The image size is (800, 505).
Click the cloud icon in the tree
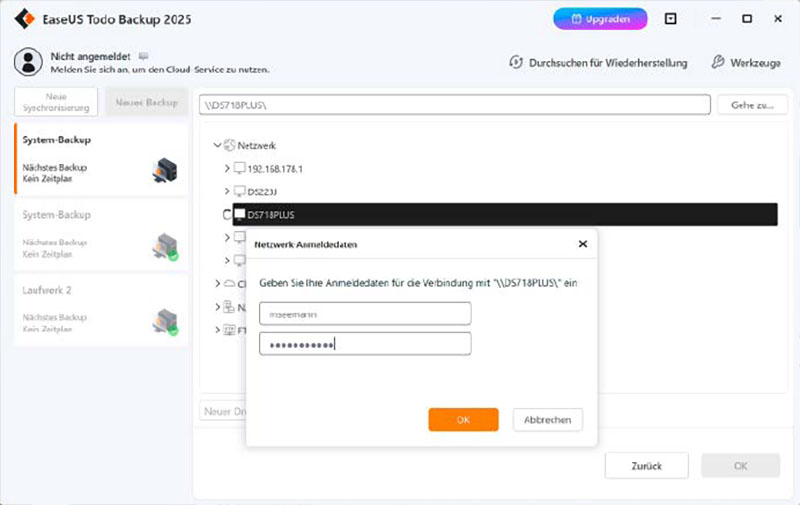pyautogui.click(x=230, y=283)
